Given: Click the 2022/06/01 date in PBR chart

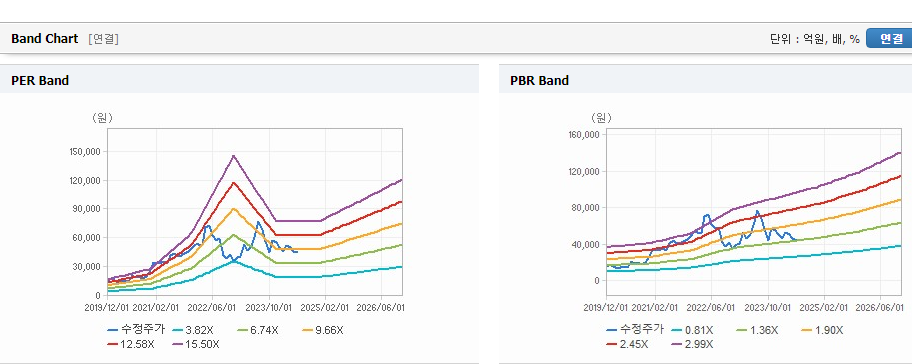Looking at the screenshot, I should pyautogui.click(x=712, y=307).
